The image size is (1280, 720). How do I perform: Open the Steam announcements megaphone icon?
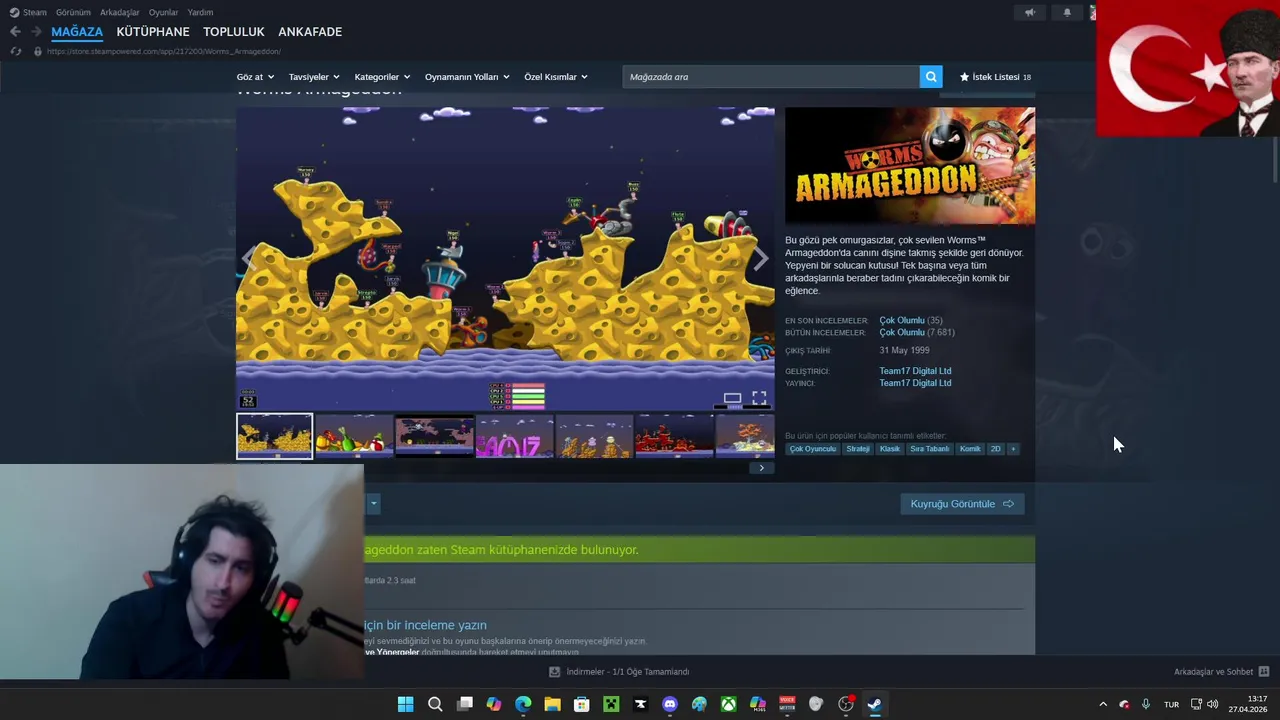click(1030, 12)
